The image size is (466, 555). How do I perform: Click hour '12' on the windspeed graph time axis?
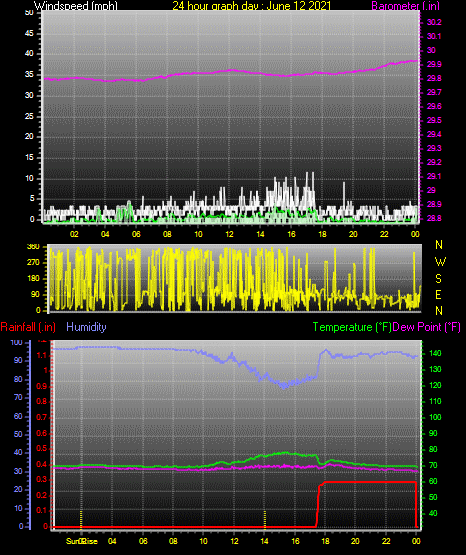229,234
